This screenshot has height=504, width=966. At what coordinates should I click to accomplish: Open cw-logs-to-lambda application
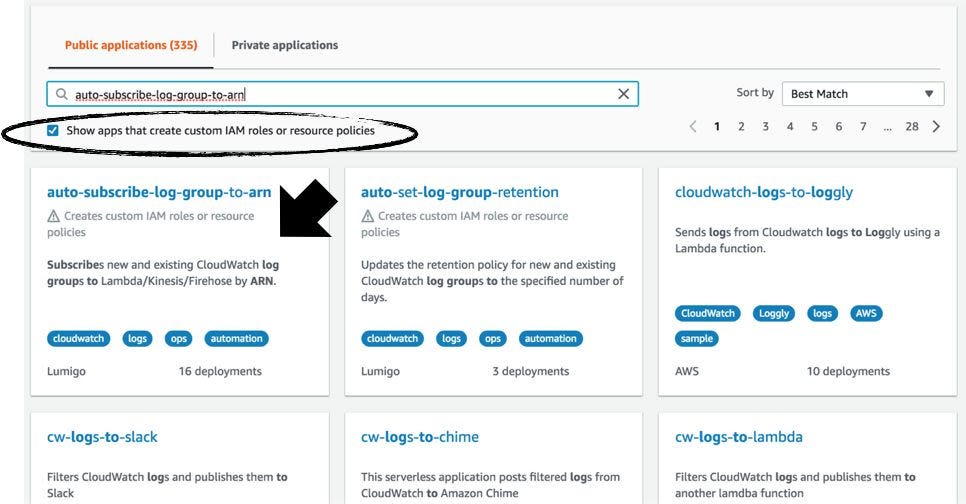click(x=739, y=437)
